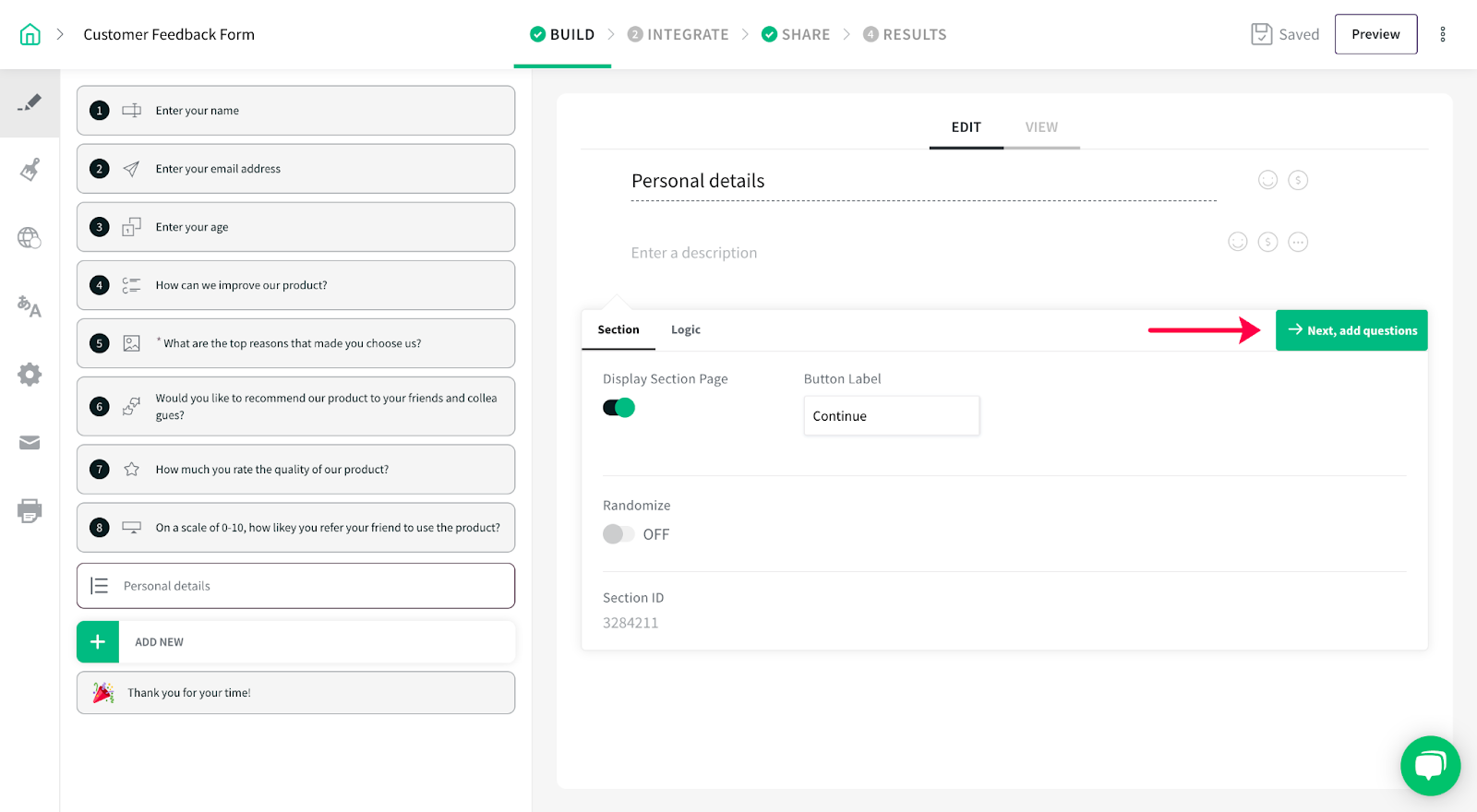
Task: Click the Preview button
Action: pyautogui.click(x=1375, y=34)
